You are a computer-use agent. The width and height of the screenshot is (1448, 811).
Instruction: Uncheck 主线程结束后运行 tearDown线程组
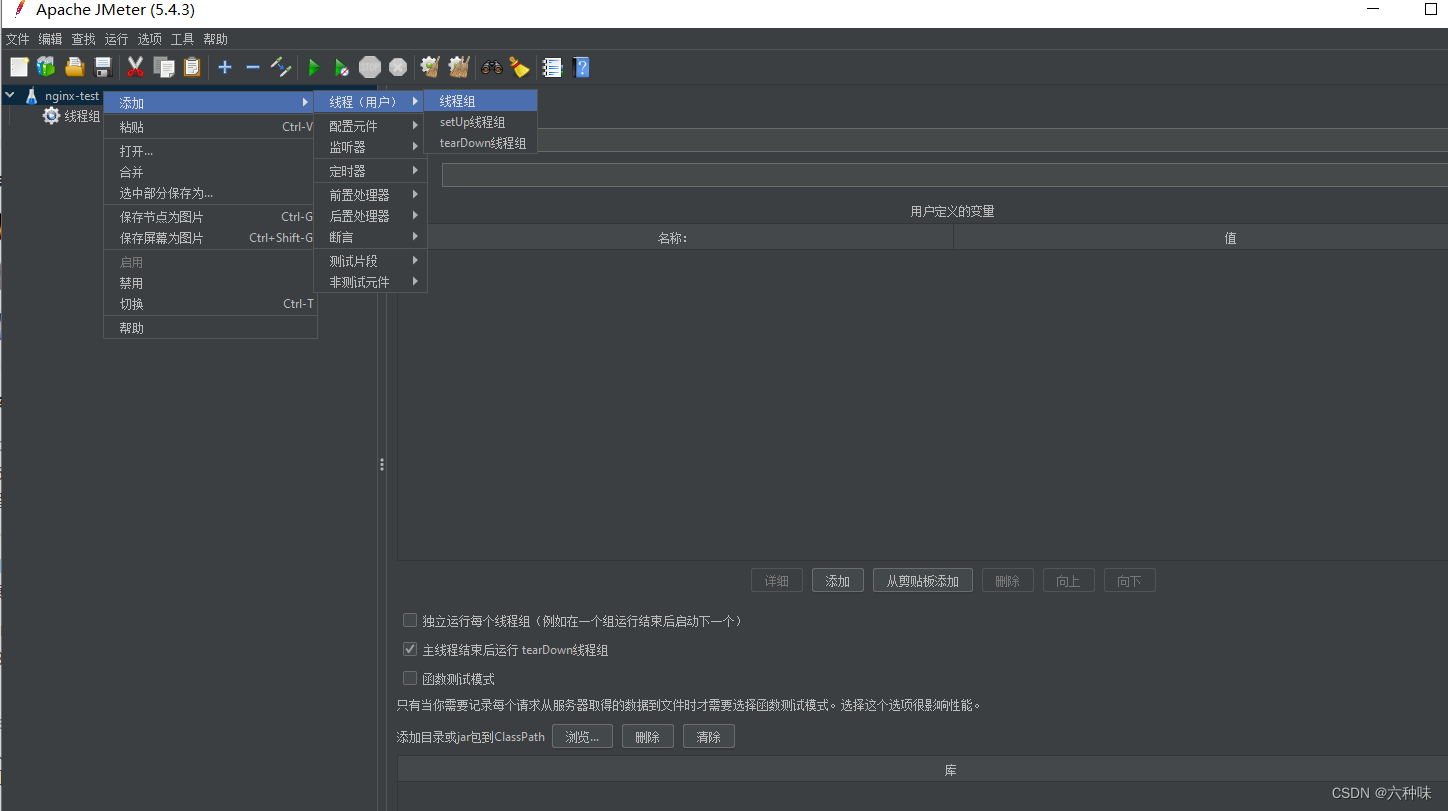pyautogui.click(x=410, y=649)
